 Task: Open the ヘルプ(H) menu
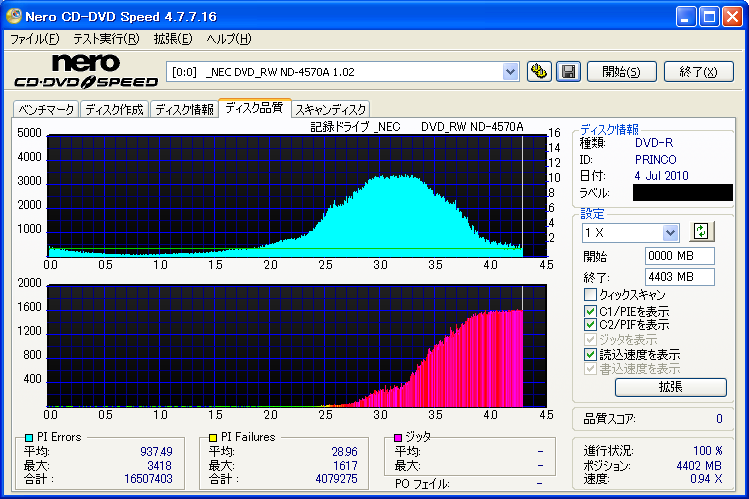pyautogui.click(x=228, y=39)
